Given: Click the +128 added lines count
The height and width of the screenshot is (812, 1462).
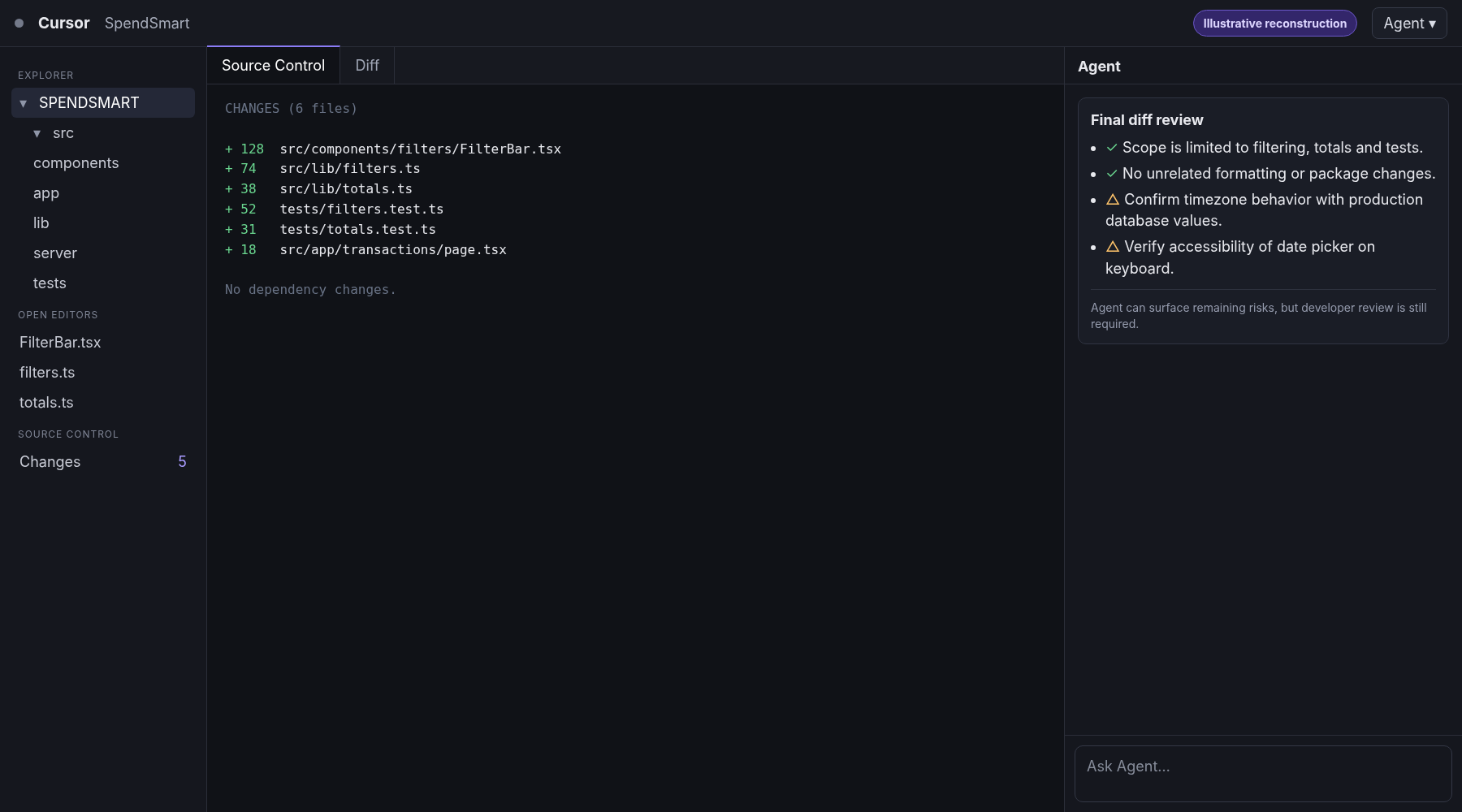Looking at the screenshot, I should click(244, 149).
